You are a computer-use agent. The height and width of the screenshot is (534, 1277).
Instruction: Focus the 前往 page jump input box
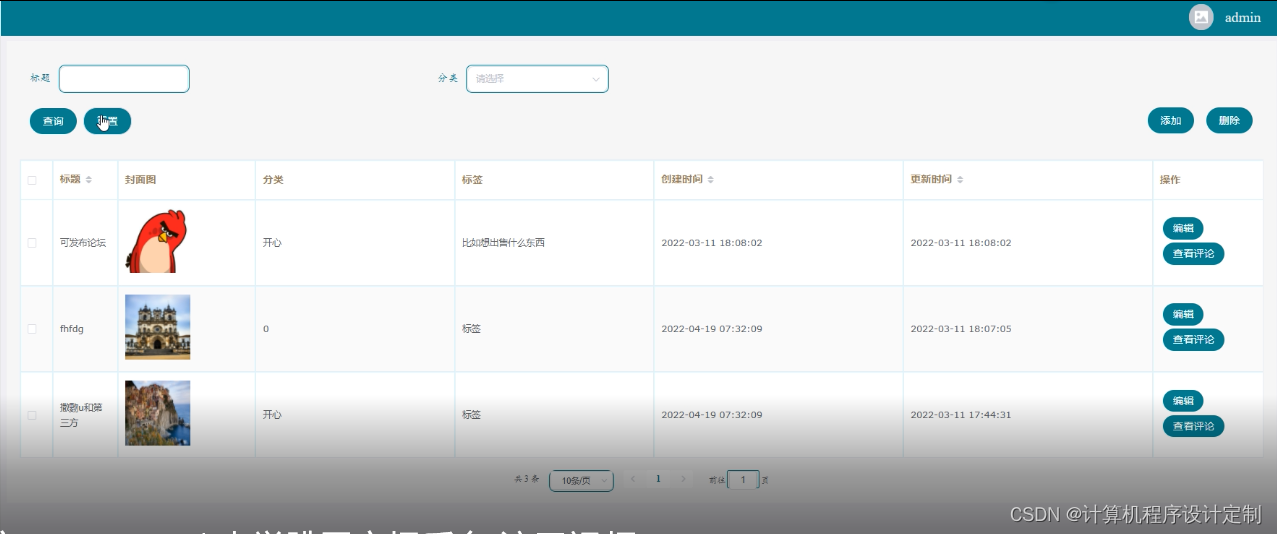click(743, 481)
